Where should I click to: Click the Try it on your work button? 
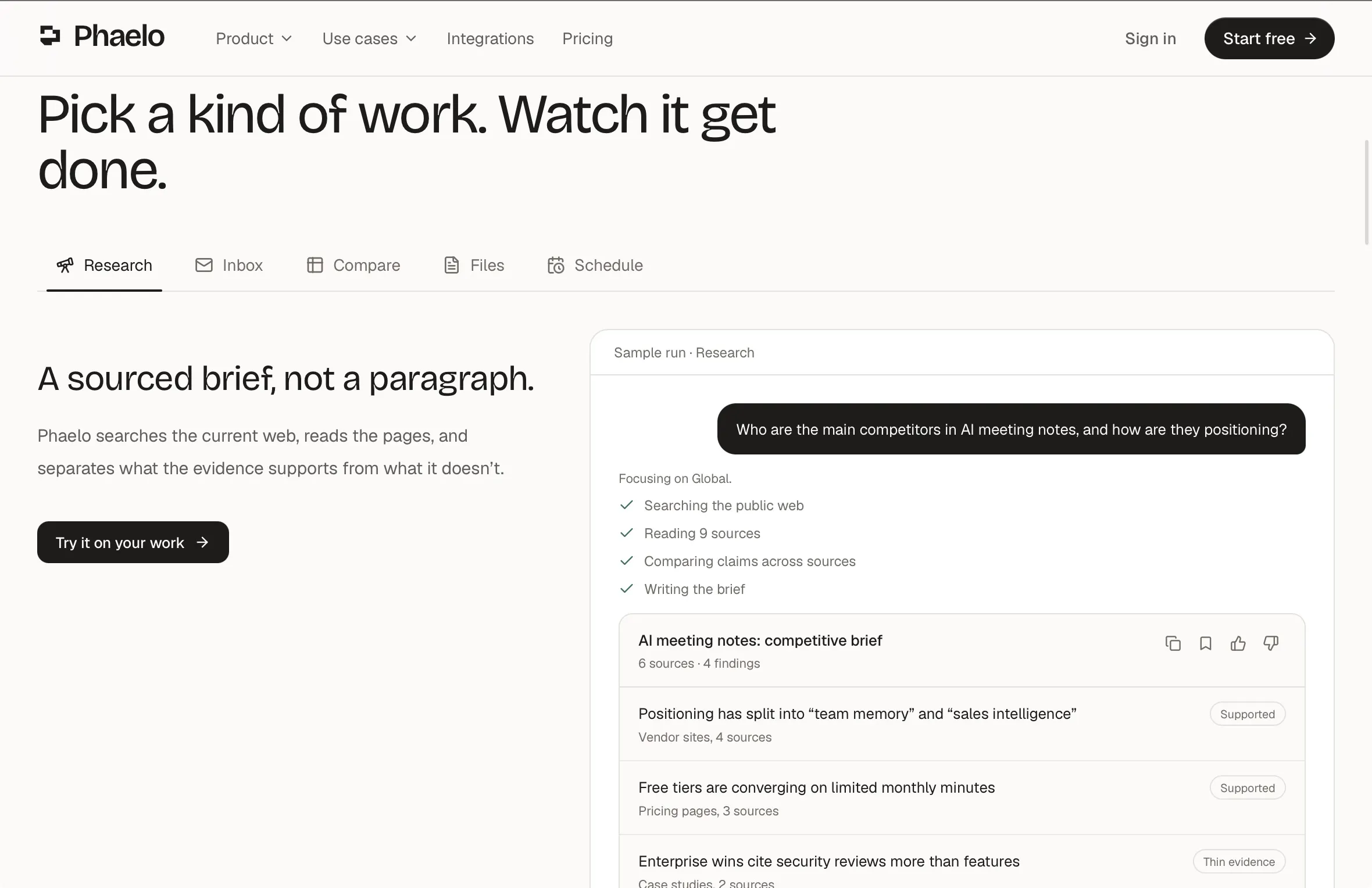133,542
